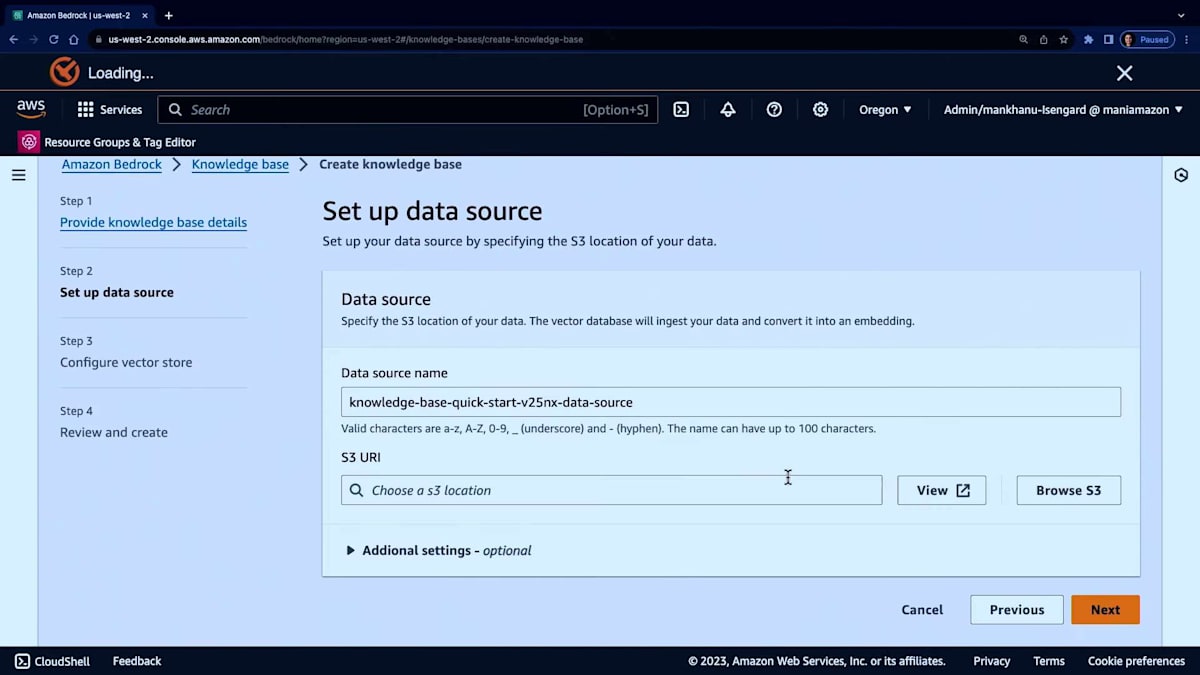This screenshot has height=675, width=1200.
Task: Open Cookie preferences in footer
Action: pos(1136,661)
